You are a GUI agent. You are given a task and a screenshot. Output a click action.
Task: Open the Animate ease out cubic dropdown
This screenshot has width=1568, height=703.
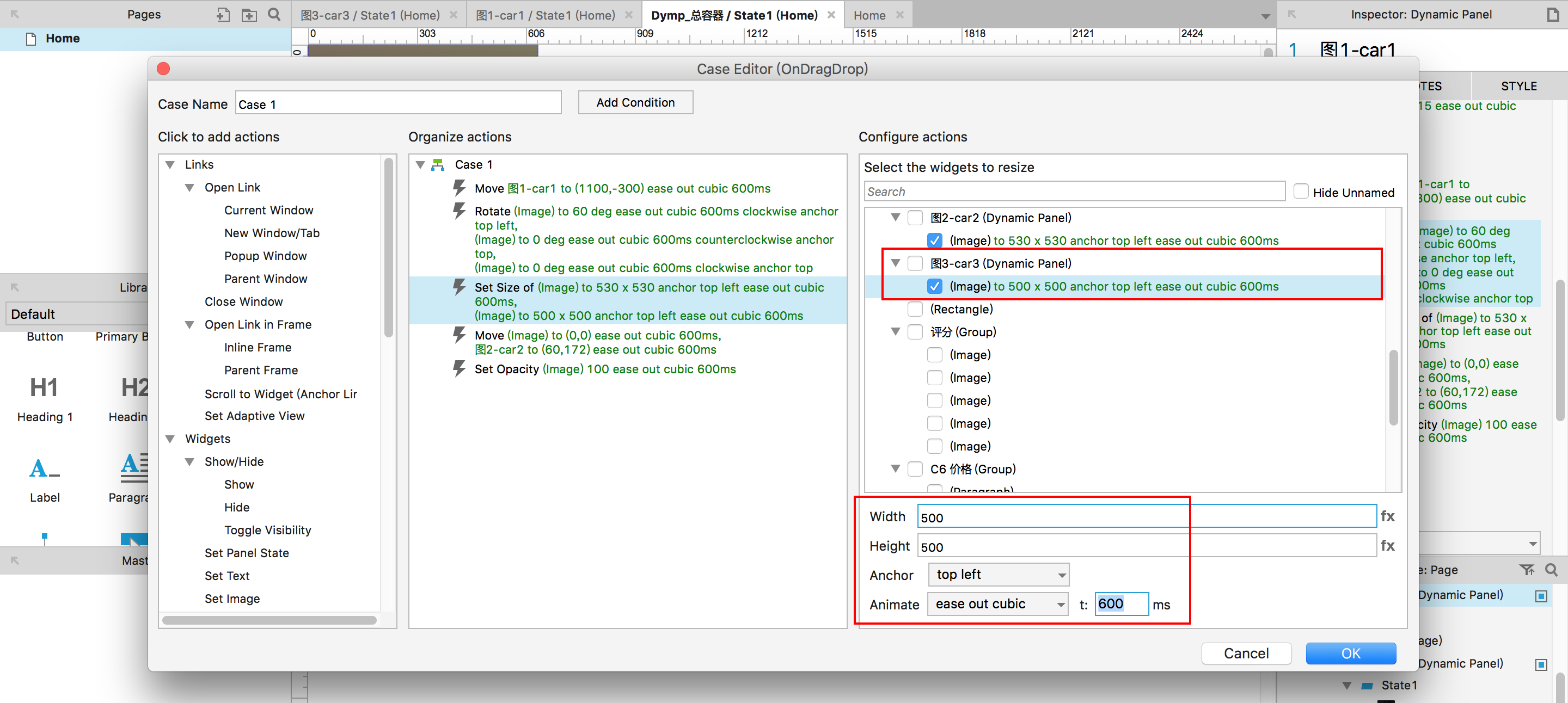coord(999,604)
